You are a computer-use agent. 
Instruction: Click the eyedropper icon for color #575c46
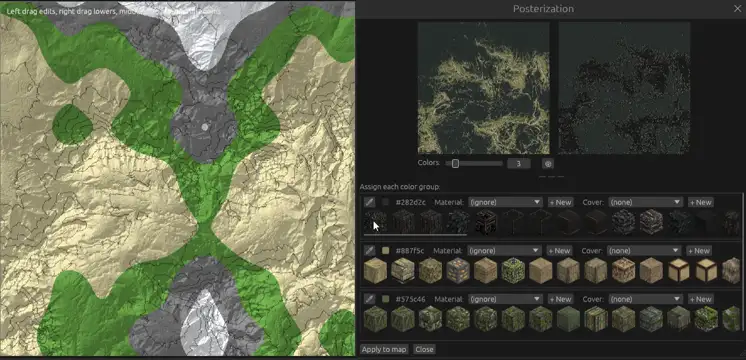pos(370,299)
